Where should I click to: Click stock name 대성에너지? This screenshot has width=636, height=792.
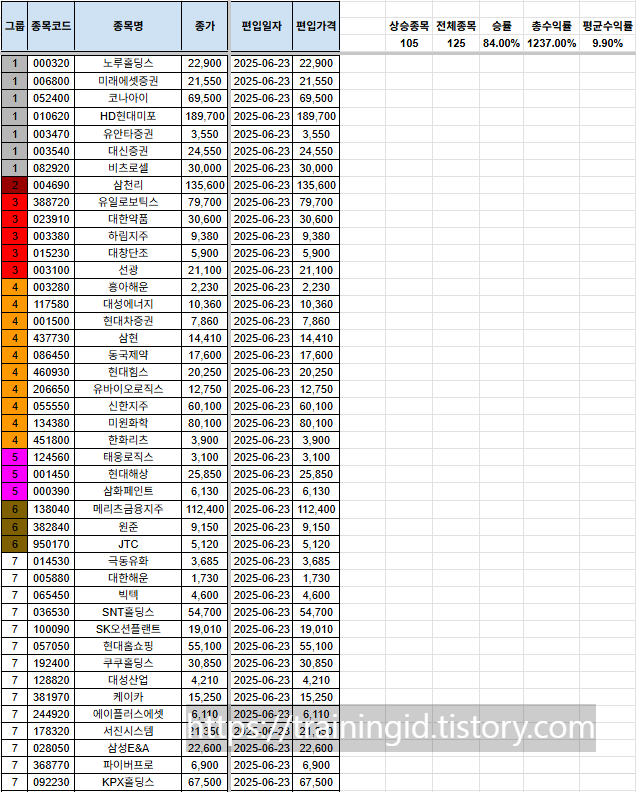point(128,304)
